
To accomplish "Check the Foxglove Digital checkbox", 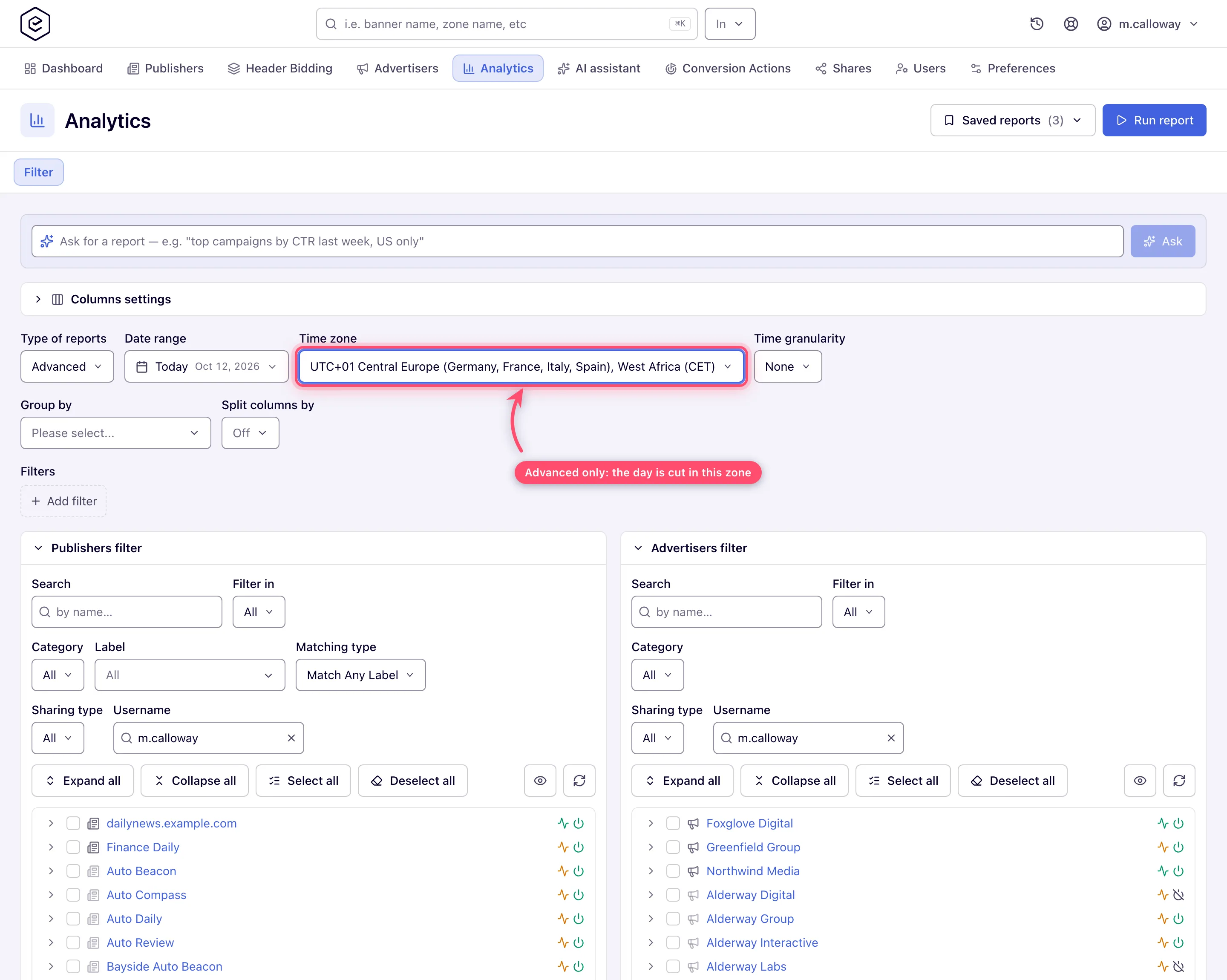I will coord(673,824).
